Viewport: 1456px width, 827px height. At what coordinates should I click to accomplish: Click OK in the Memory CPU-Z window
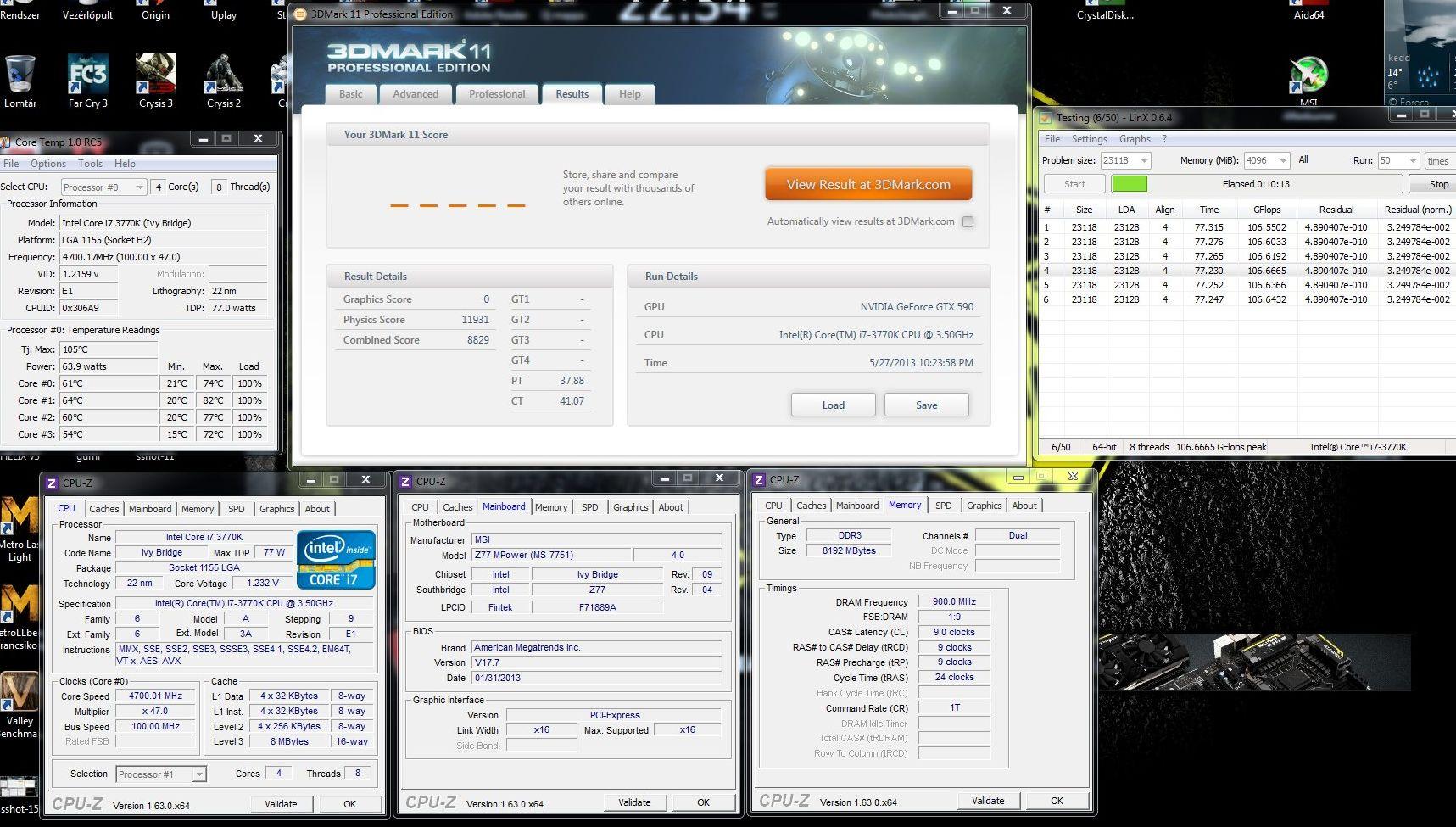1057,801
